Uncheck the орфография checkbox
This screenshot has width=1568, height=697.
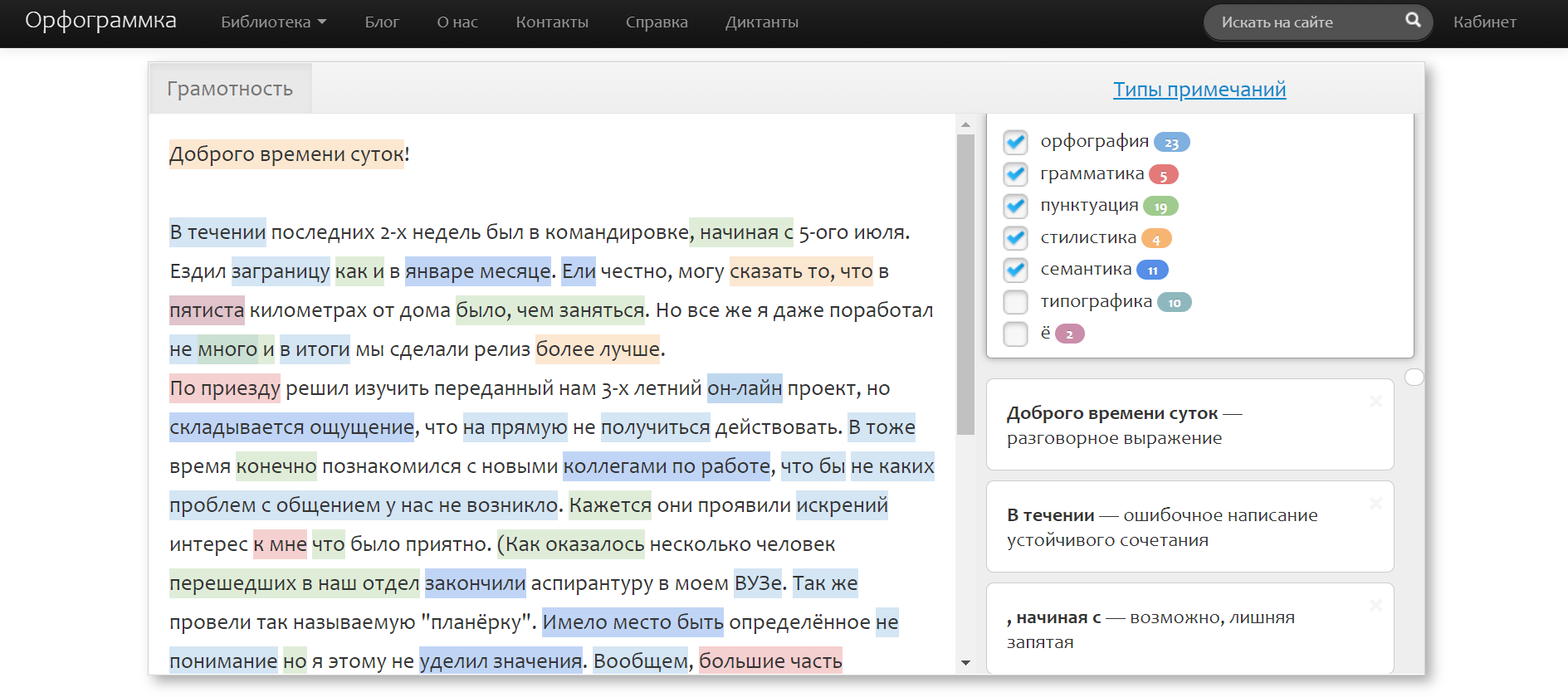[x=1015, y=142]
